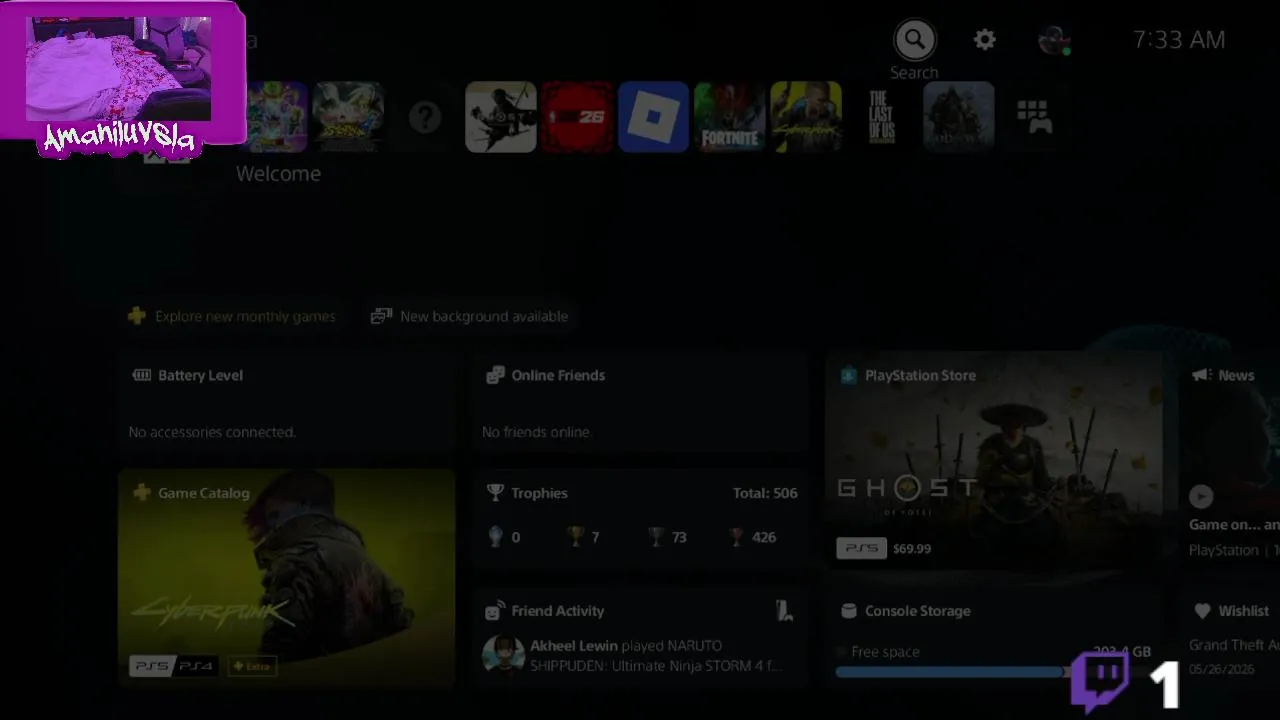1280x720 pixels.
Task: Click 'No accessories connected.' text
Action: (212, 432)
